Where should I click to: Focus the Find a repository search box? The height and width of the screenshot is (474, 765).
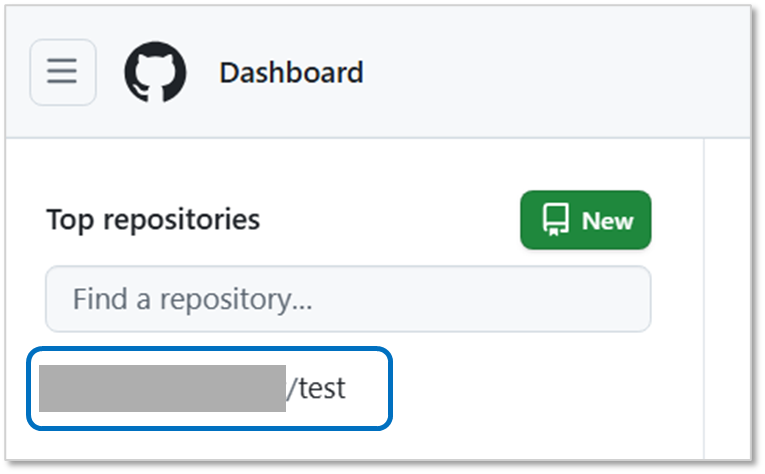(348, 299)
